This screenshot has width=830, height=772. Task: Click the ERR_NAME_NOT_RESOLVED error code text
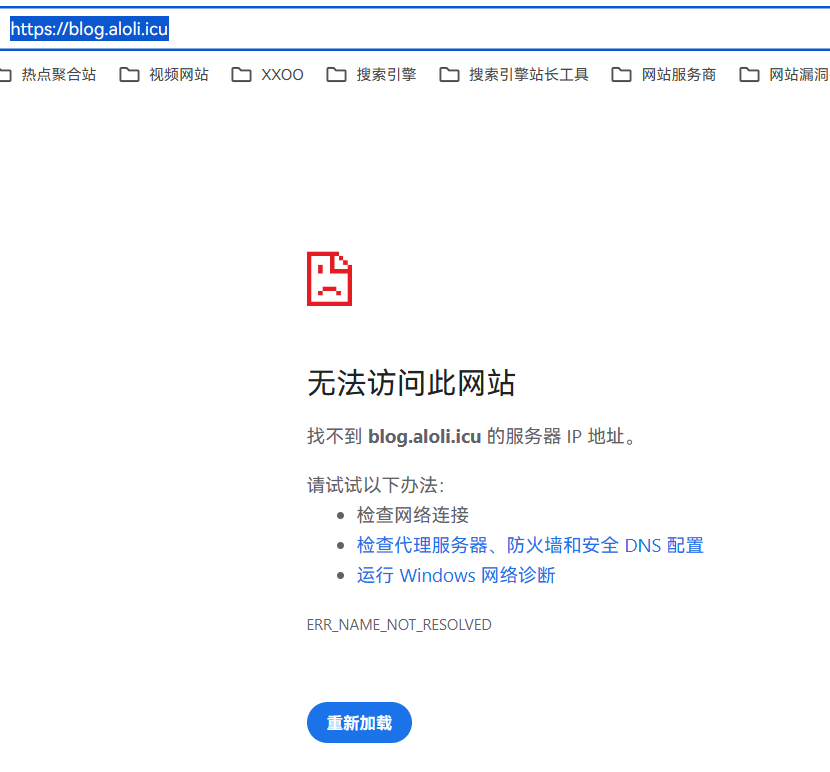tap(399, 625)
